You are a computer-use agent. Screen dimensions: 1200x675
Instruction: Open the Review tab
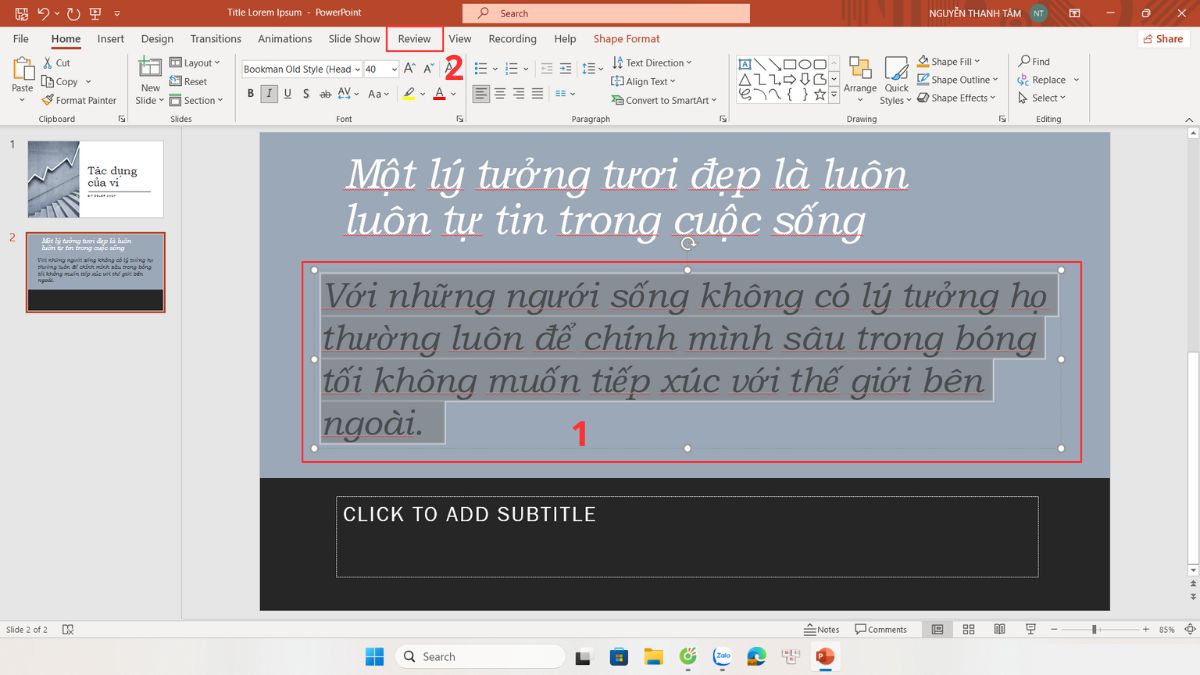click(x=414, y=39)
